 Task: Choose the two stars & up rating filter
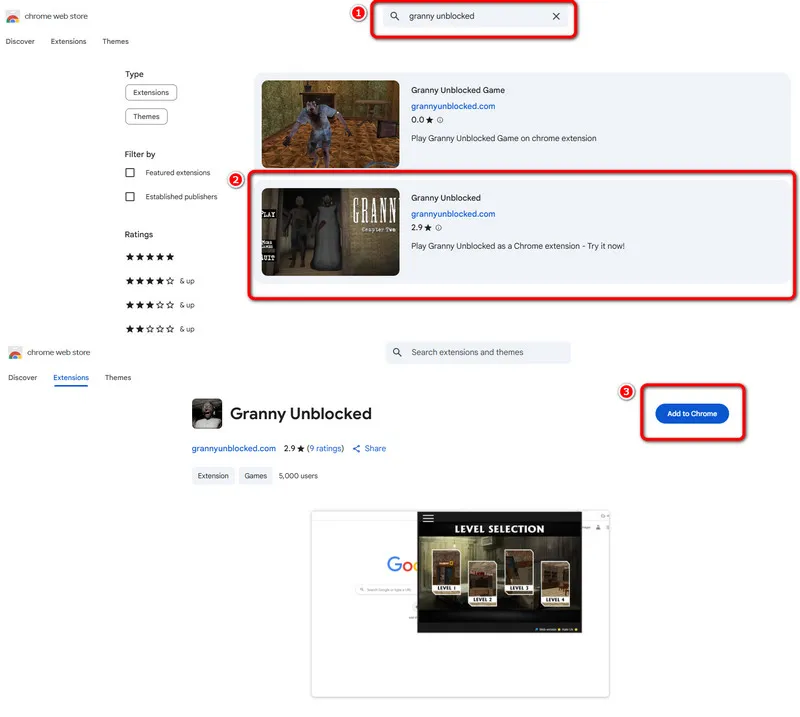tap(159, 329)
